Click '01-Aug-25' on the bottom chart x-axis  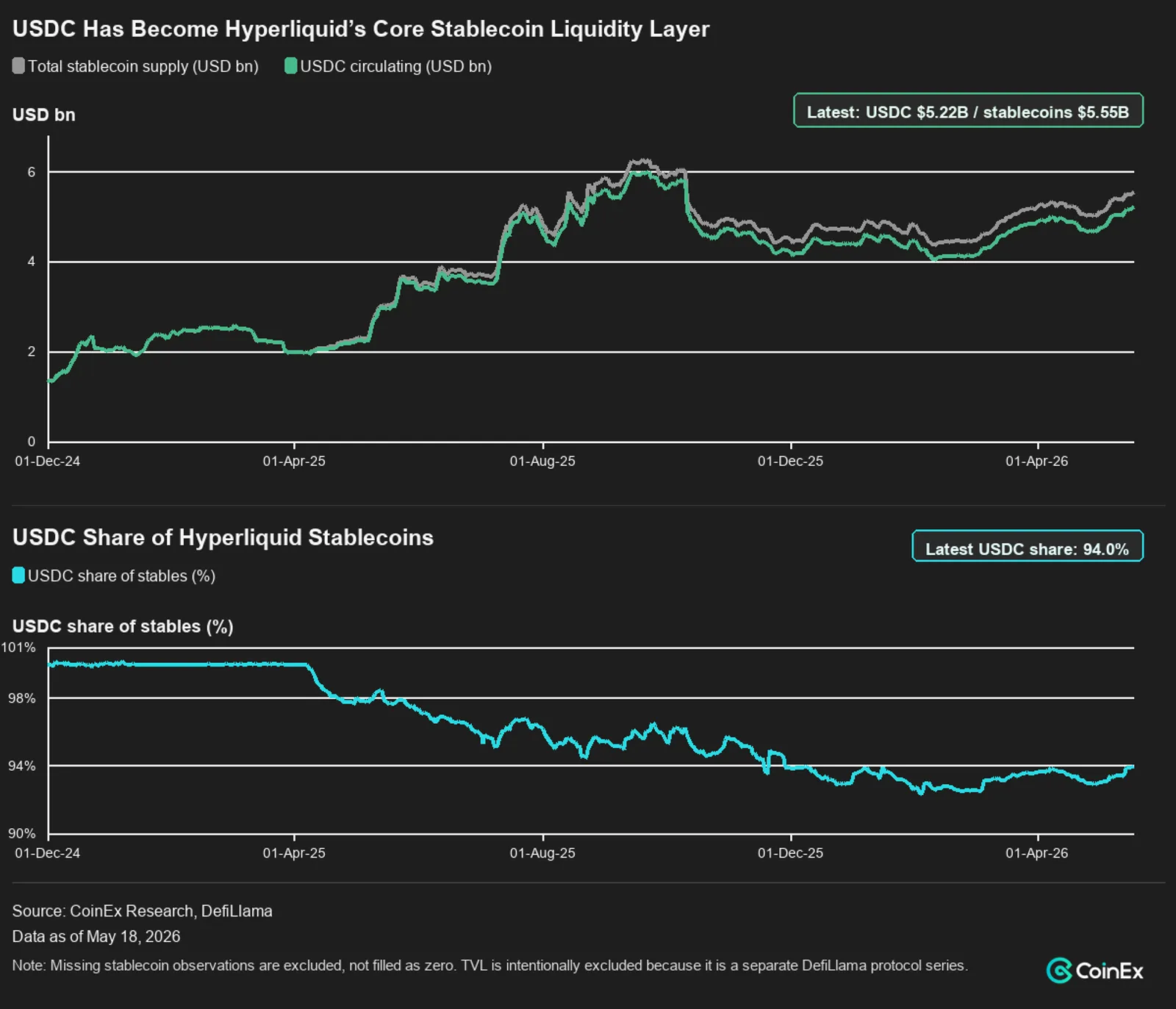pyautogui.click(x=542, y=852)
